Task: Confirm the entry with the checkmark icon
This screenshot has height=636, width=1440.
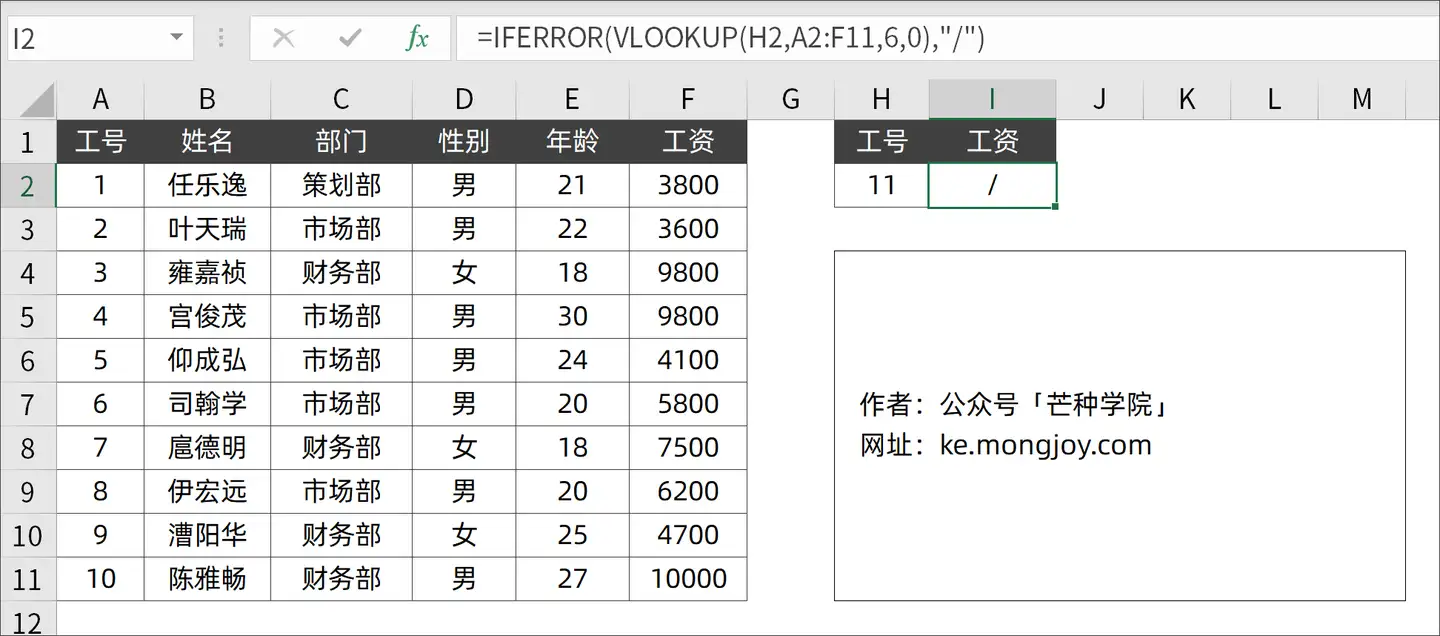Action: [350, 38]
